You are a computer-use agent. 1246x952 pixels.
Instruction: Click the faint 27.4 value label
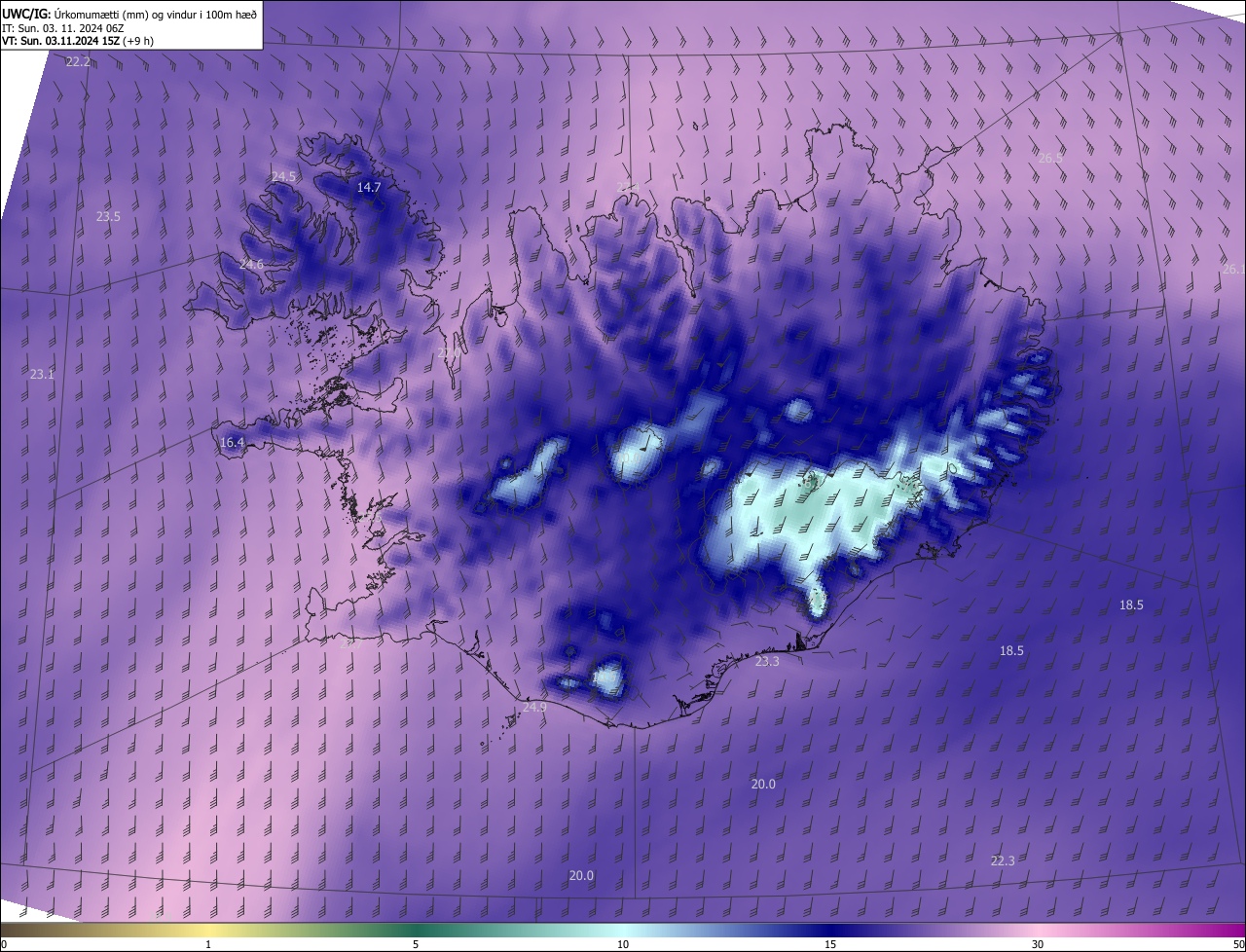[628, 186]
